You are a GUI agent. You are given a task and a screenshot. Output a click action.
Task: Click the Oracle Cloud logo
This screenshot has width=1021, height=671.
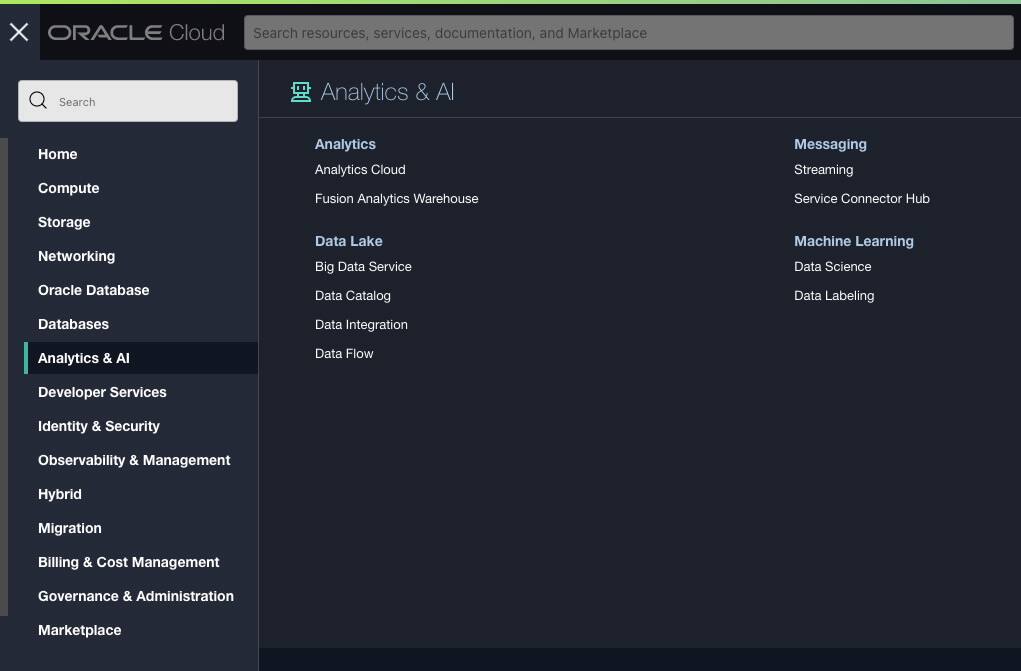click(x=136, y=33)
